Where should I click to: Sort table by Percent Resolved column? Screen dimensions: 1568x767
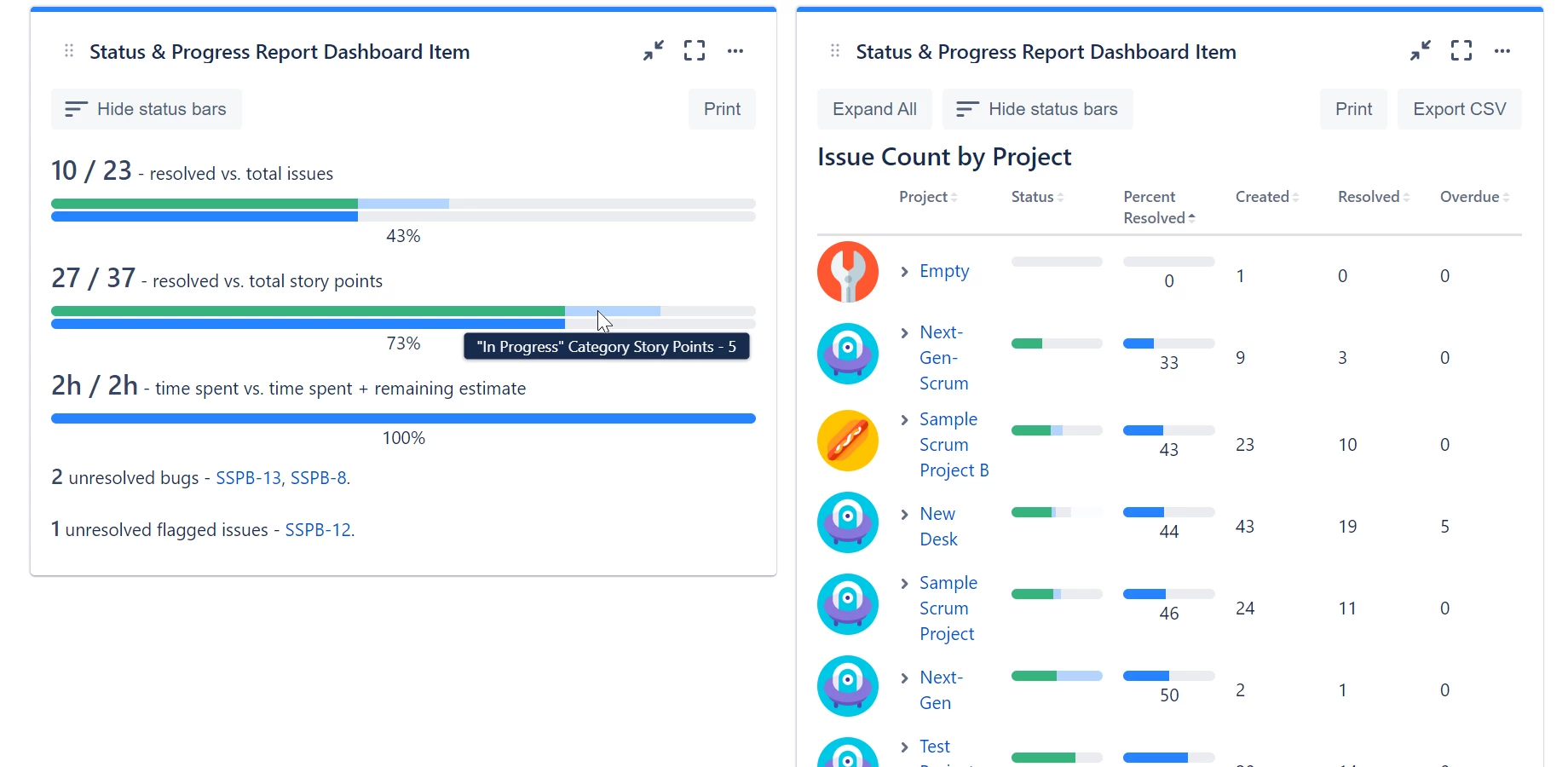point(1157,207)
